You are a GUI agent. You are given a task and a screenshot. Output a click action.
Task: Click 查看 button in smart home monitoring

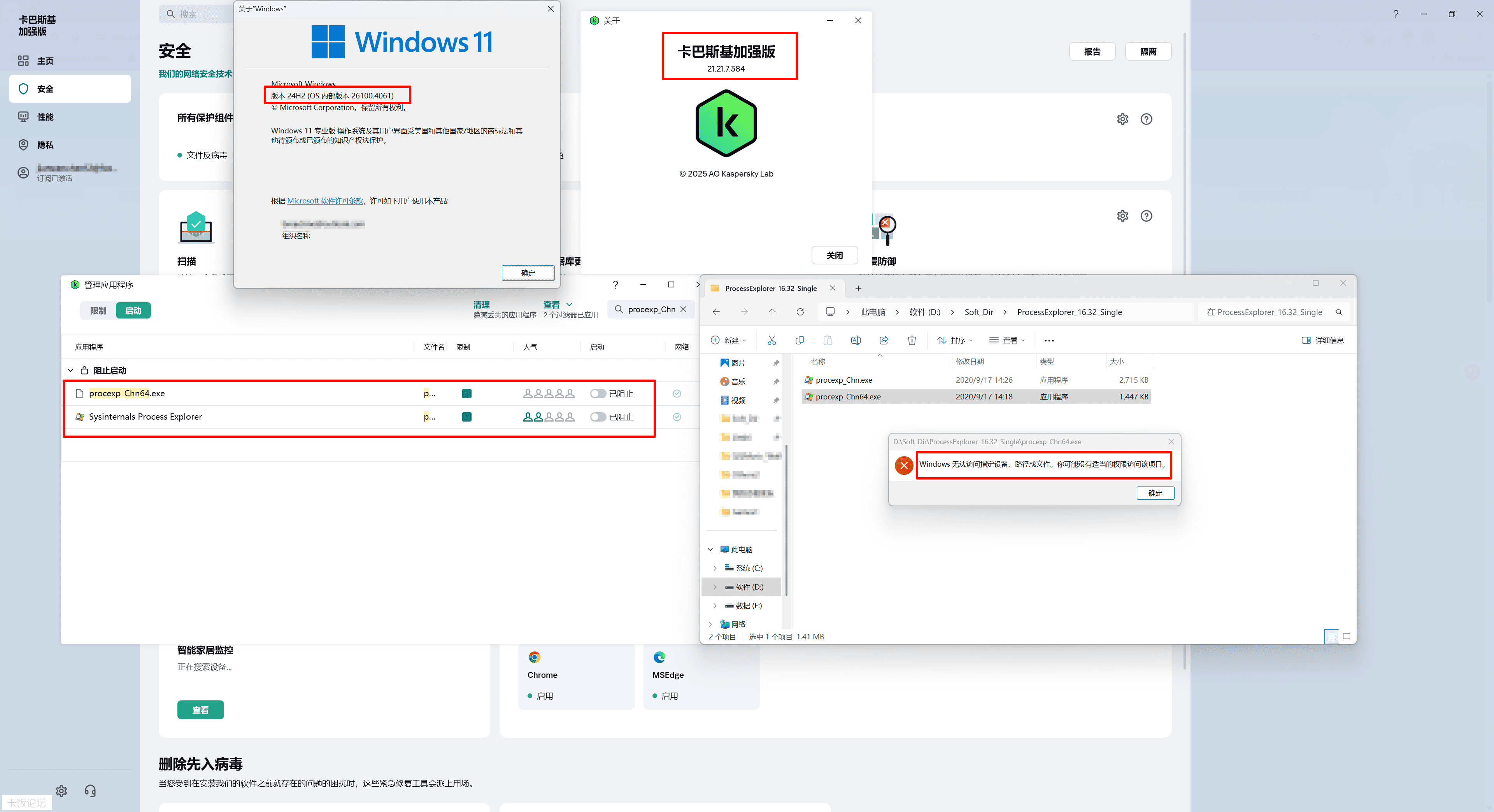[201, 710]
